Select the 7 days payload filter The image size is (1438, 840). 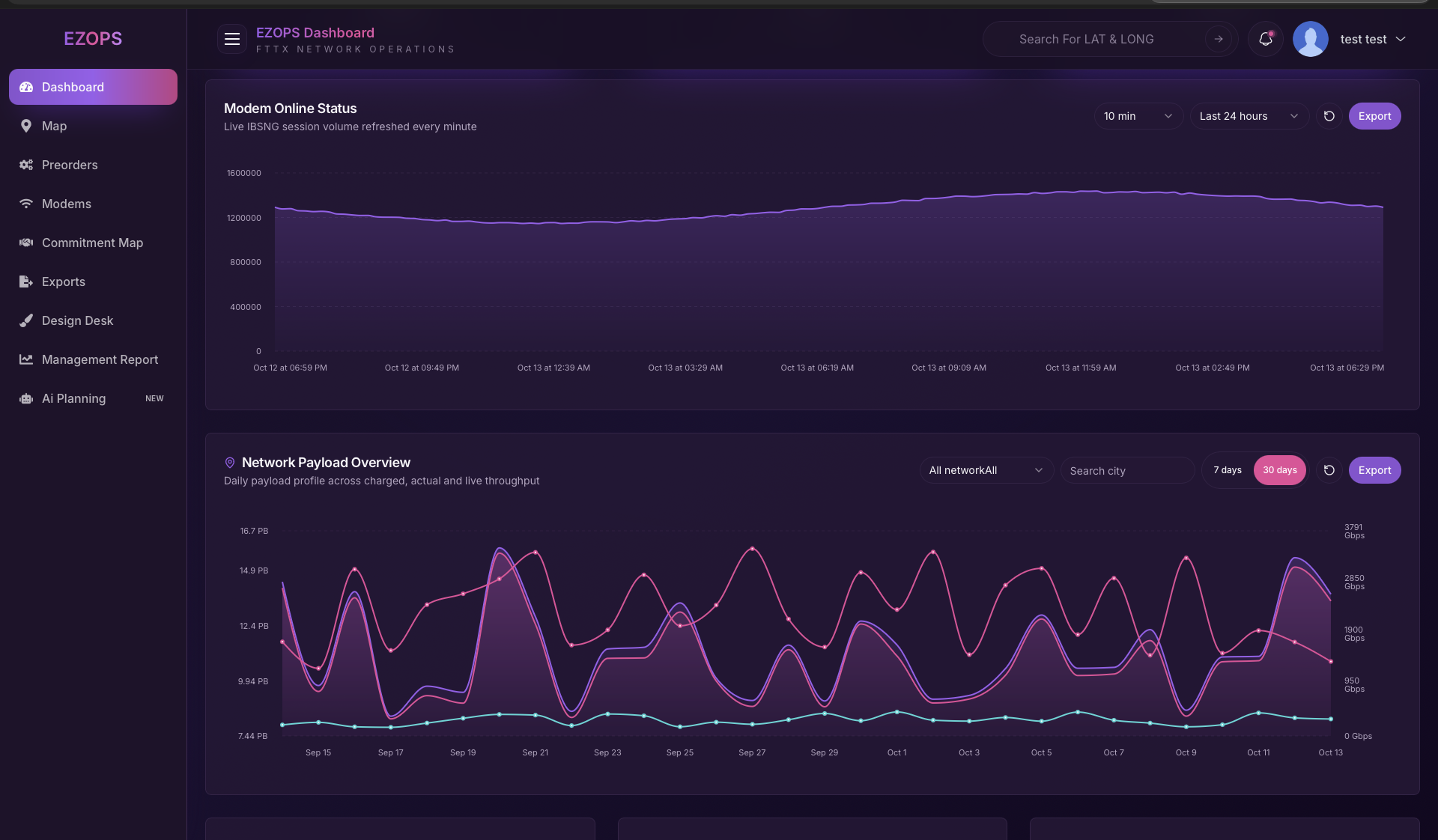tap(1228, 470)
